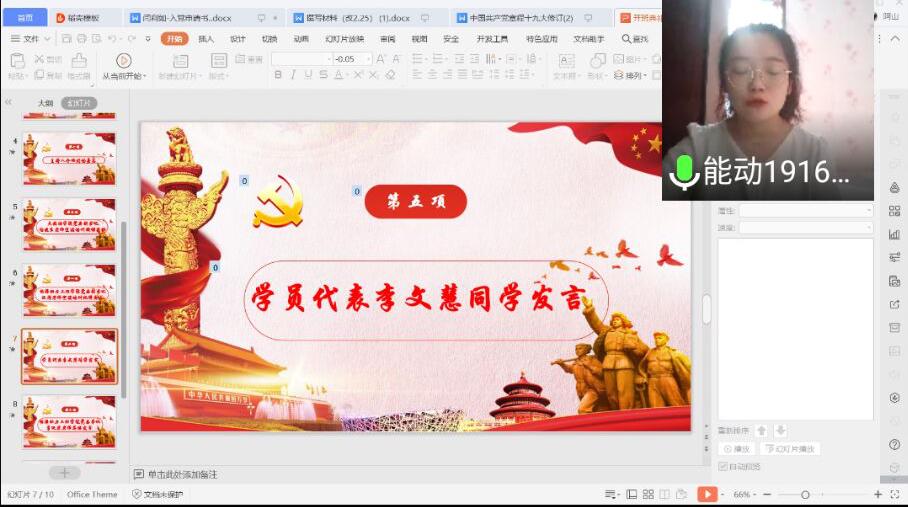
Task: Click the 幻灯片播放 button in animation pane
Action: [x=796, y=449]
